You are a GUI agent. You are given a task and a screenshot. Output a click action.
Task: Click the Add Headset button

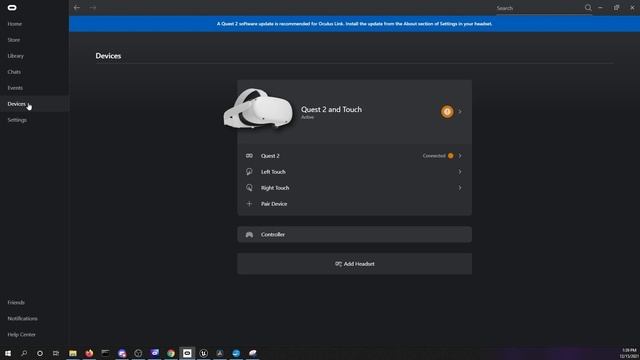point(354,264)
